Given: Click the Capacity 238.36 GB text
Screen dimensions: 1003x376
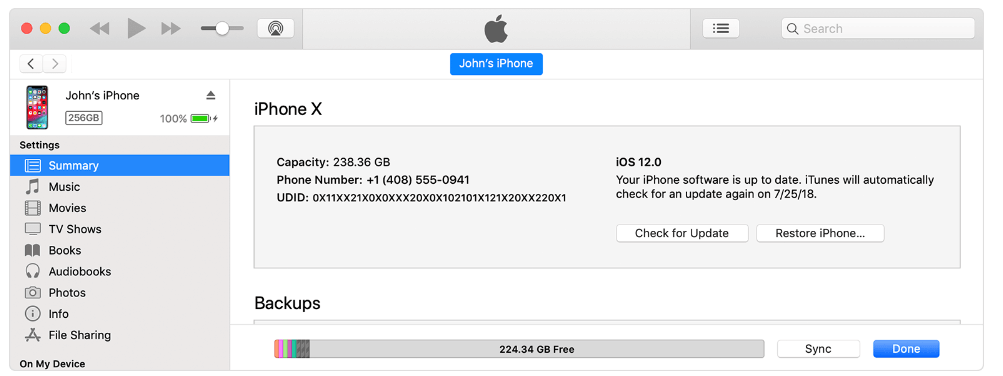Looking at the screenshot, I should 333,162.
